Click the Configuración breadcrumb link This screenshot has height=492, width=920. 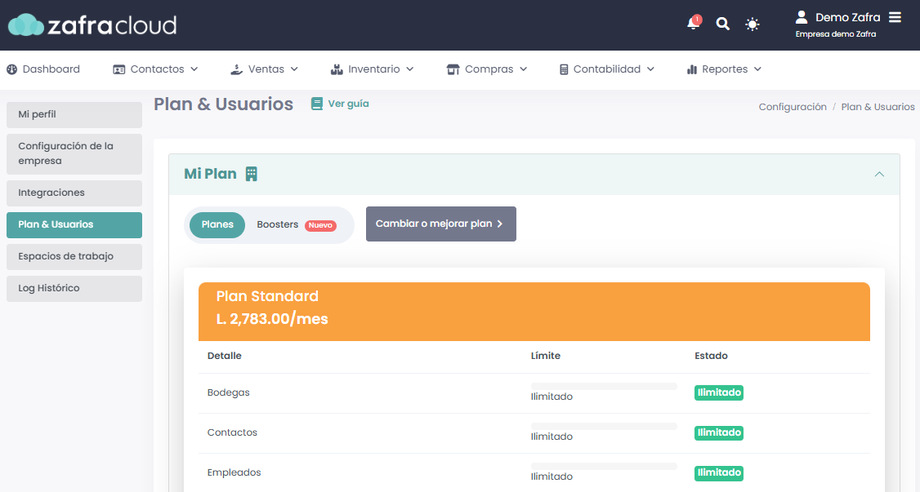(792, 107)
